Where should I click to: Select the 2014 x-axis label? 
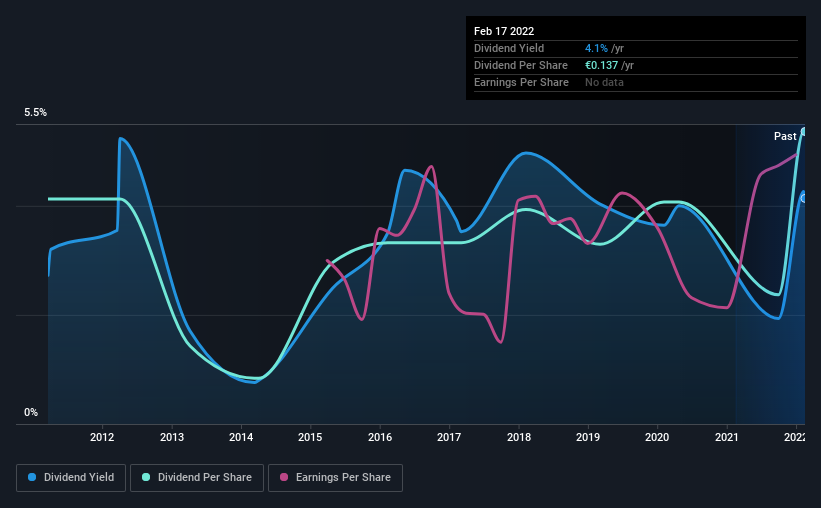[x=241, y=437]
